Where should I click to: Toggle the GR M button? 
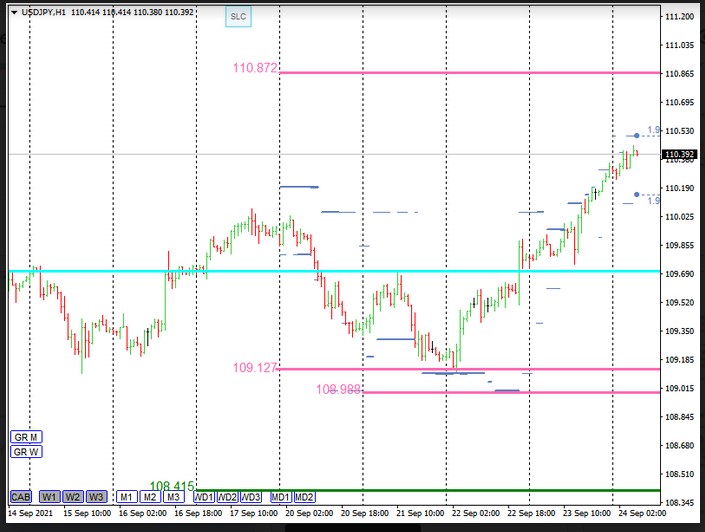click(26, 437)
